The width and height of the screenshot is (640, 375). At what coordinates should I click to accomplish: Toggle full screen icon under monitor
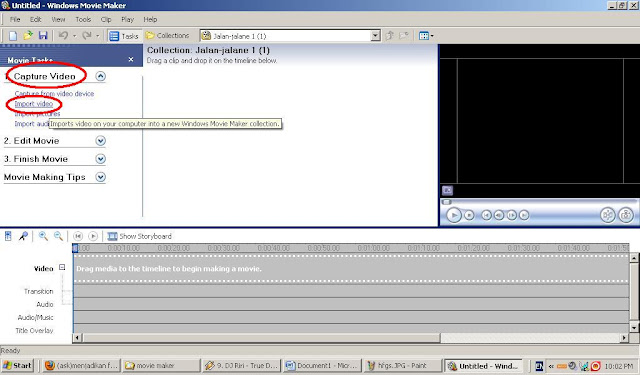click(447, 190)
